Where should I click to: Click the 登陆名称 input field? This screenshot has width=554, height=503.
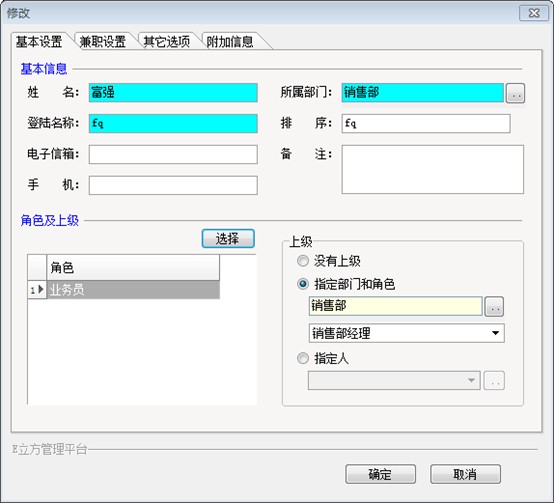point(173,124)
